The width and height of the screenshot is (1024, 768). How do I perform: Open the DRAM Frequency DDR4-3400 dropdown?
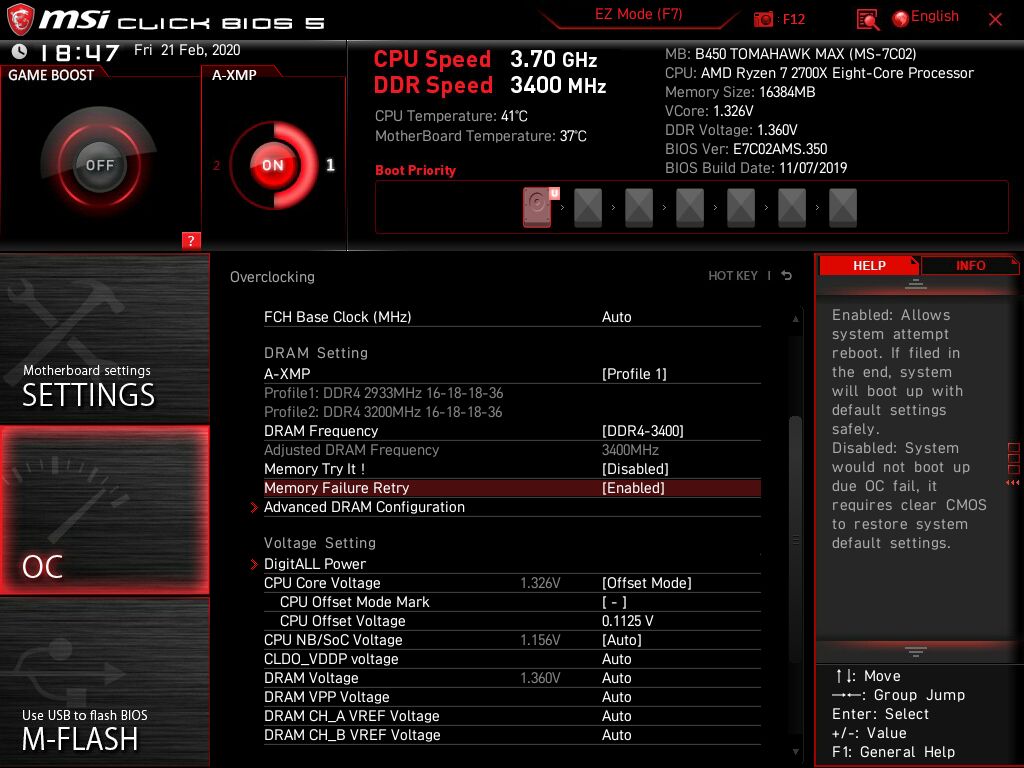pos(643,431)
